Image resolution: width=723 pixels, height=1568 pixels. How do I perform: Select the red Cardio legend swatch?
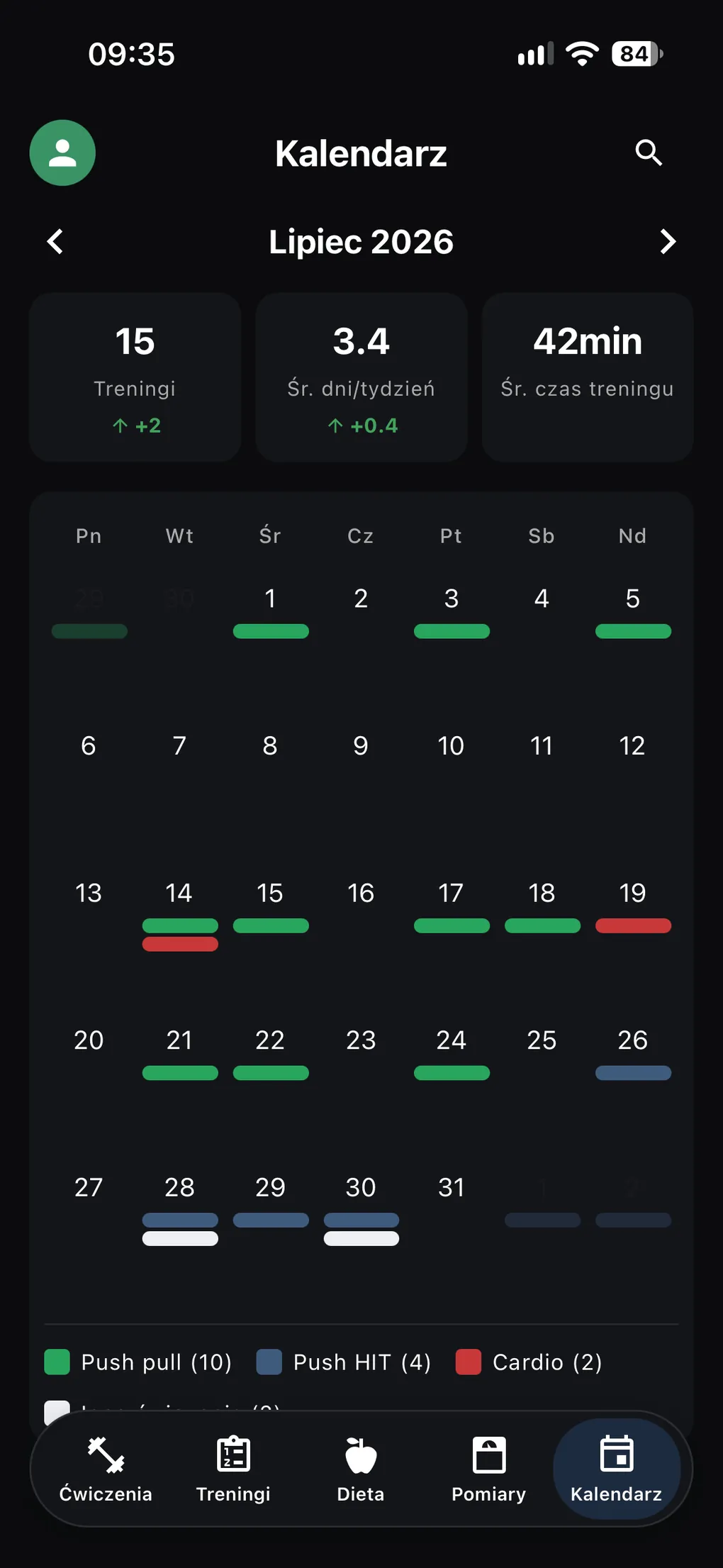(x=468, y=1362)
